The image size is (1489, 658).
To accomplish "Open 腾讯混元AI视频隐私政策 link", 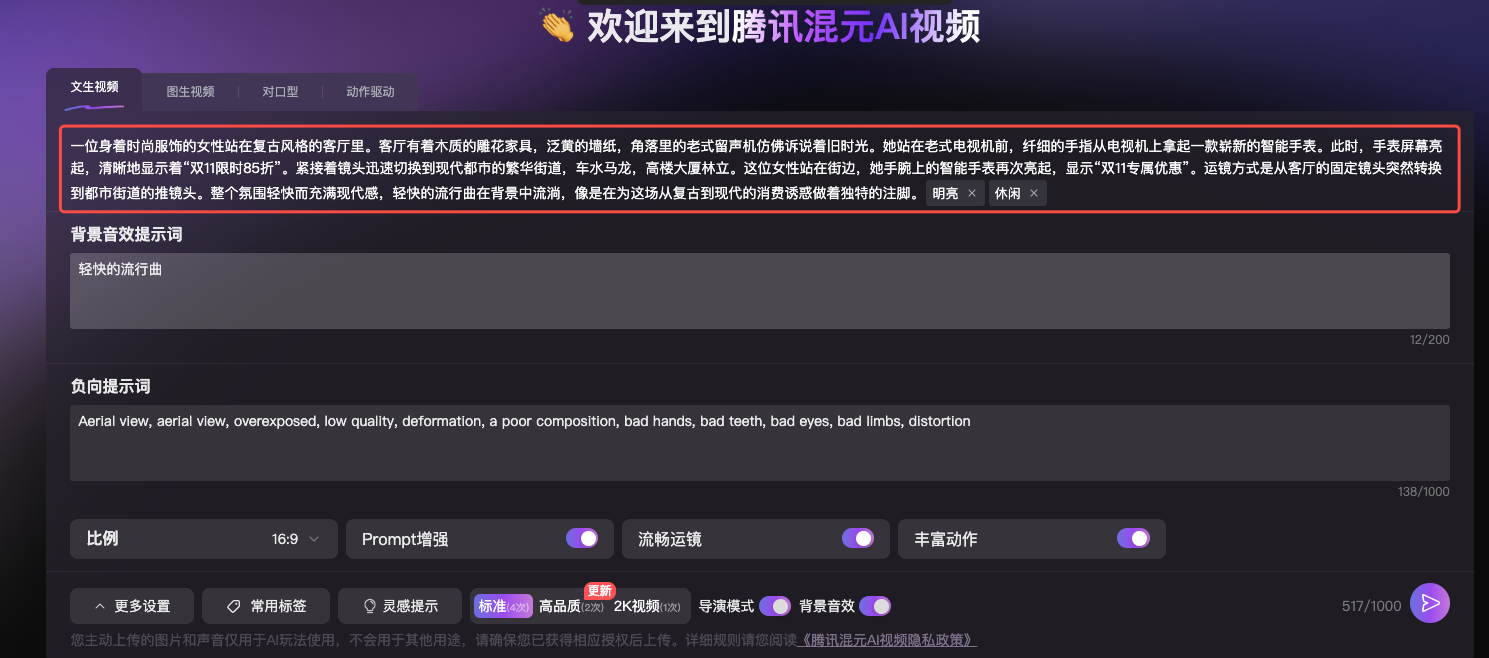I will tap(888, 640).
